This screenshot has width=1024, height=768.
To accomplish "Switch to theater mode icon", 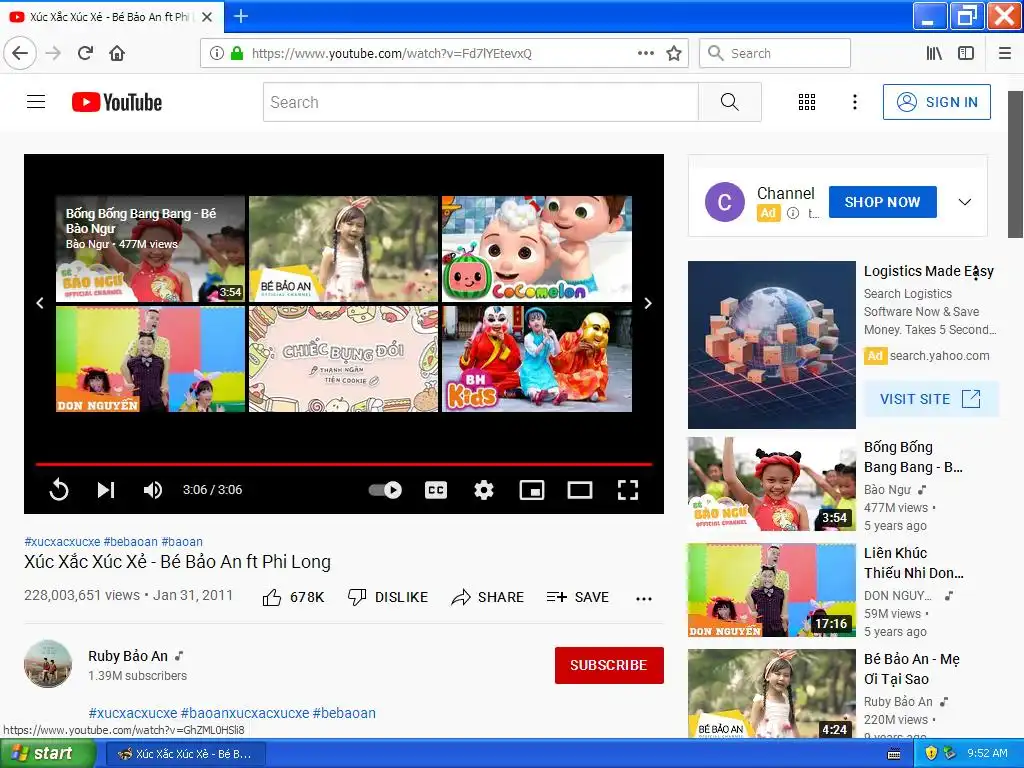I will (x=580, y=490).
